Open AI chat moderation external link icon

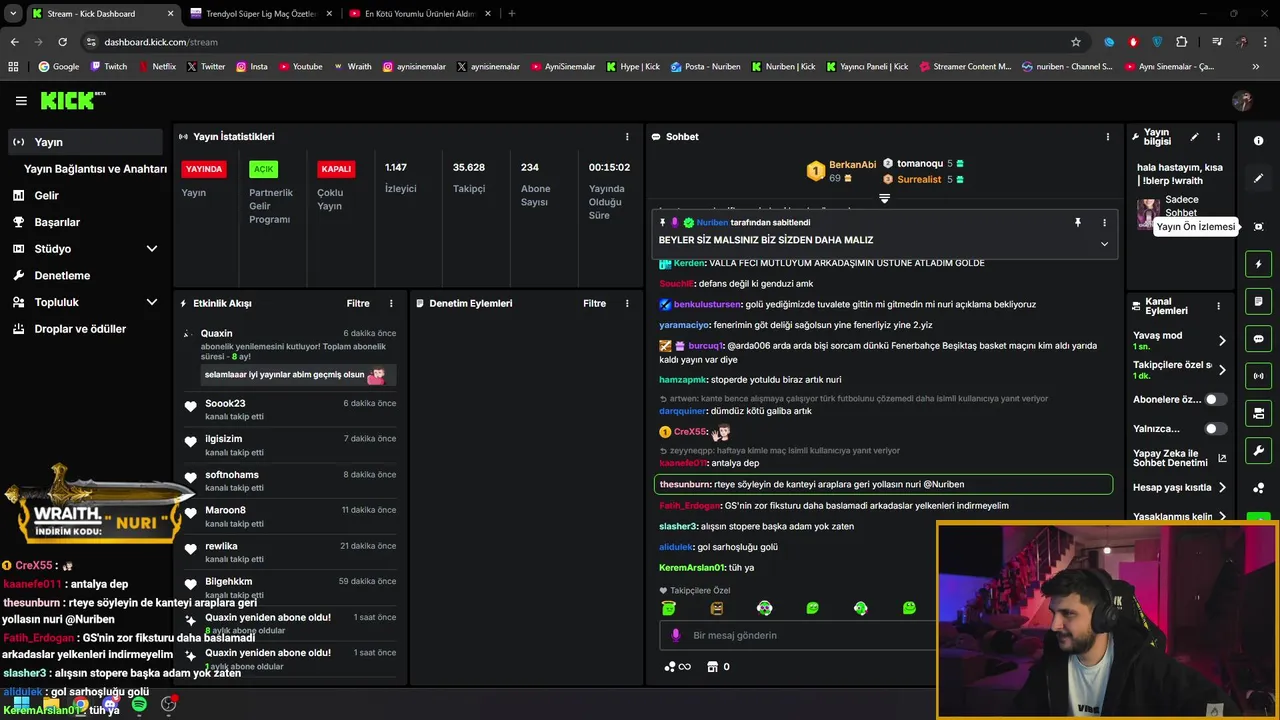pos(1222,459)
